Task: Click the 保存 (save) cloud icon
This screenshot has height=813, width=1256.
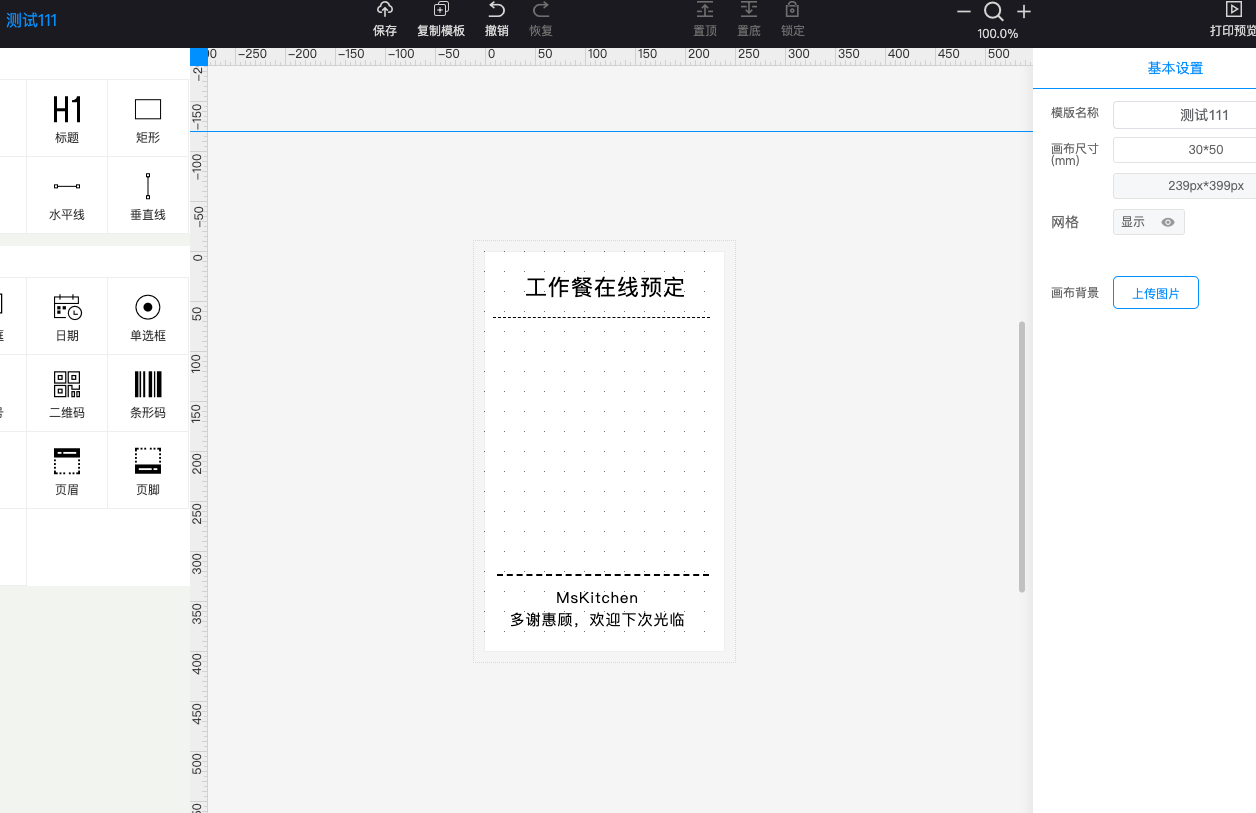Action: point(385,11)
